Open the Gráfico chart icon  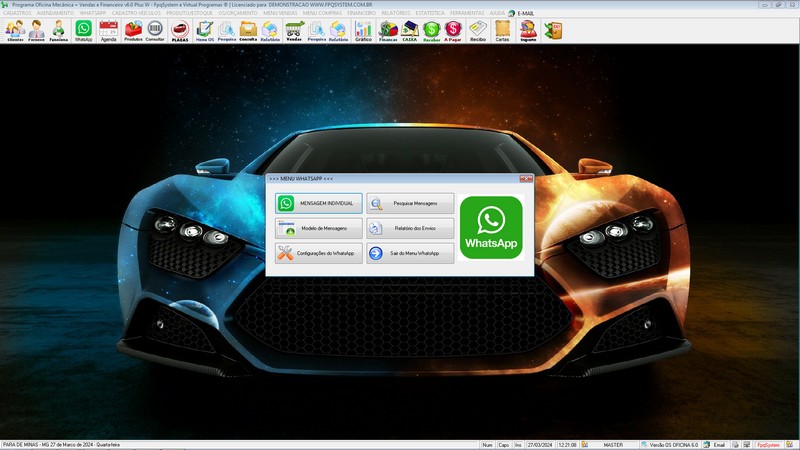363,31
